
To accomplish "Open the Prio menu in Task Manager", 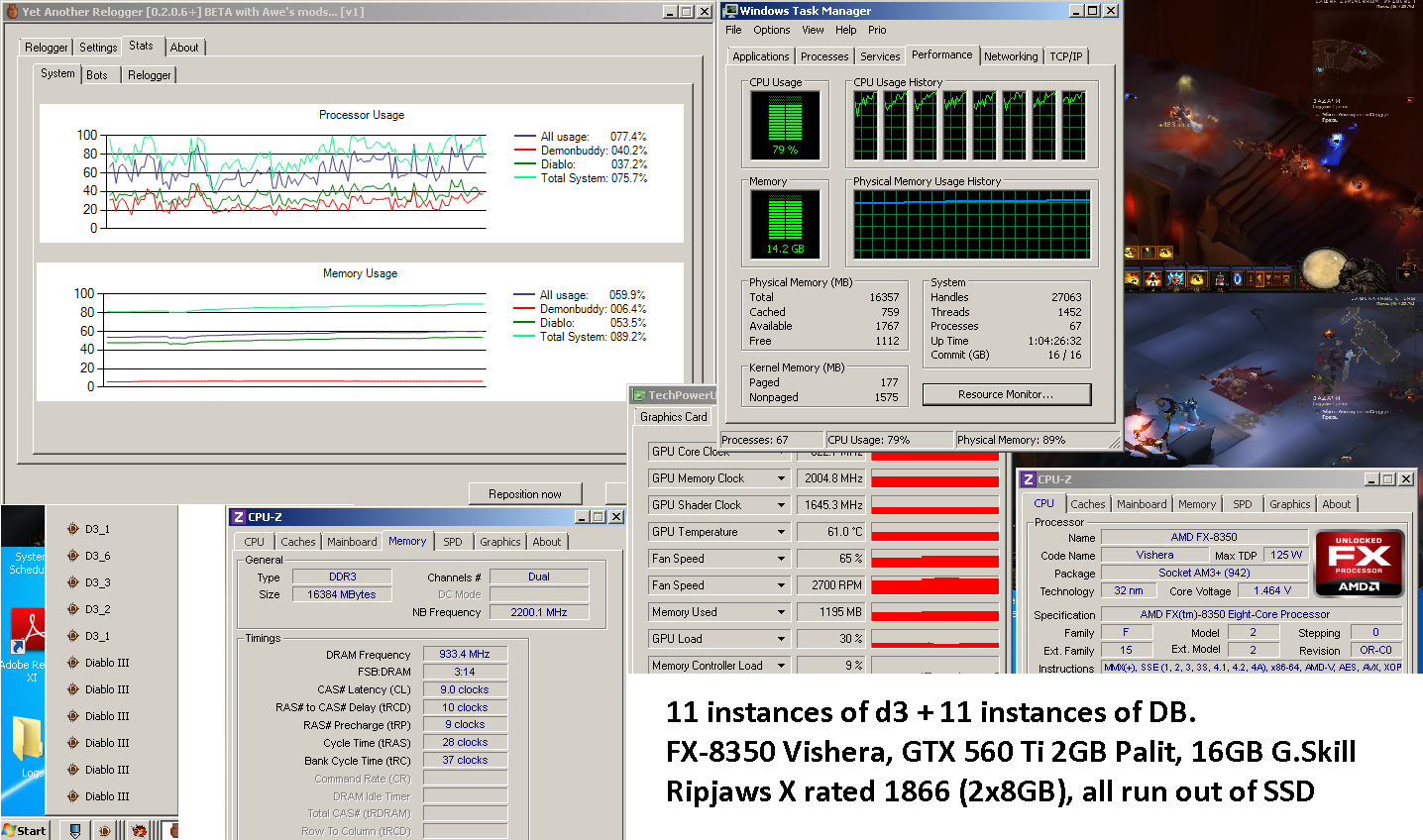I will [878, 30].
